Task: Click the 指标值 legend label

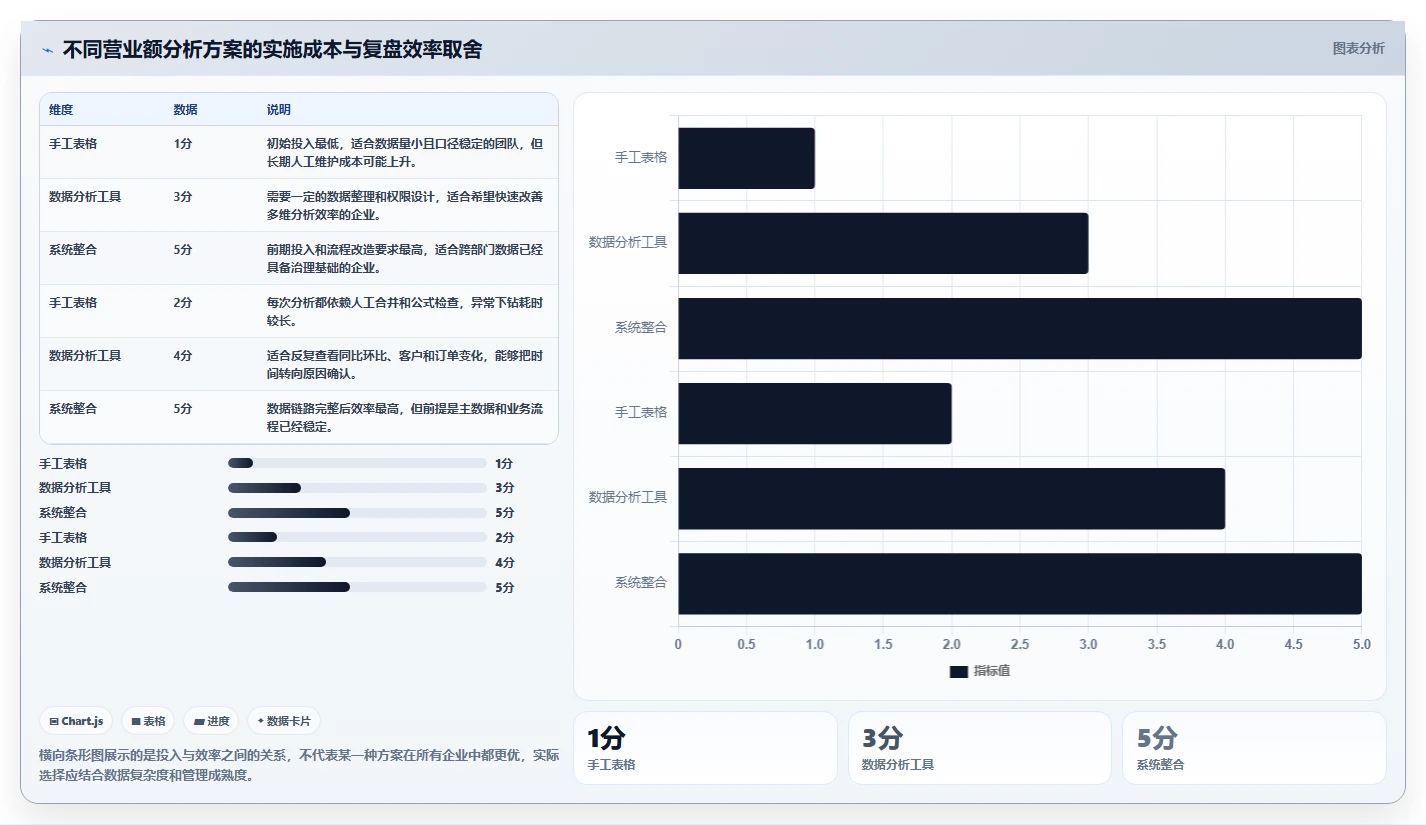Action: (x=992, y=671)
